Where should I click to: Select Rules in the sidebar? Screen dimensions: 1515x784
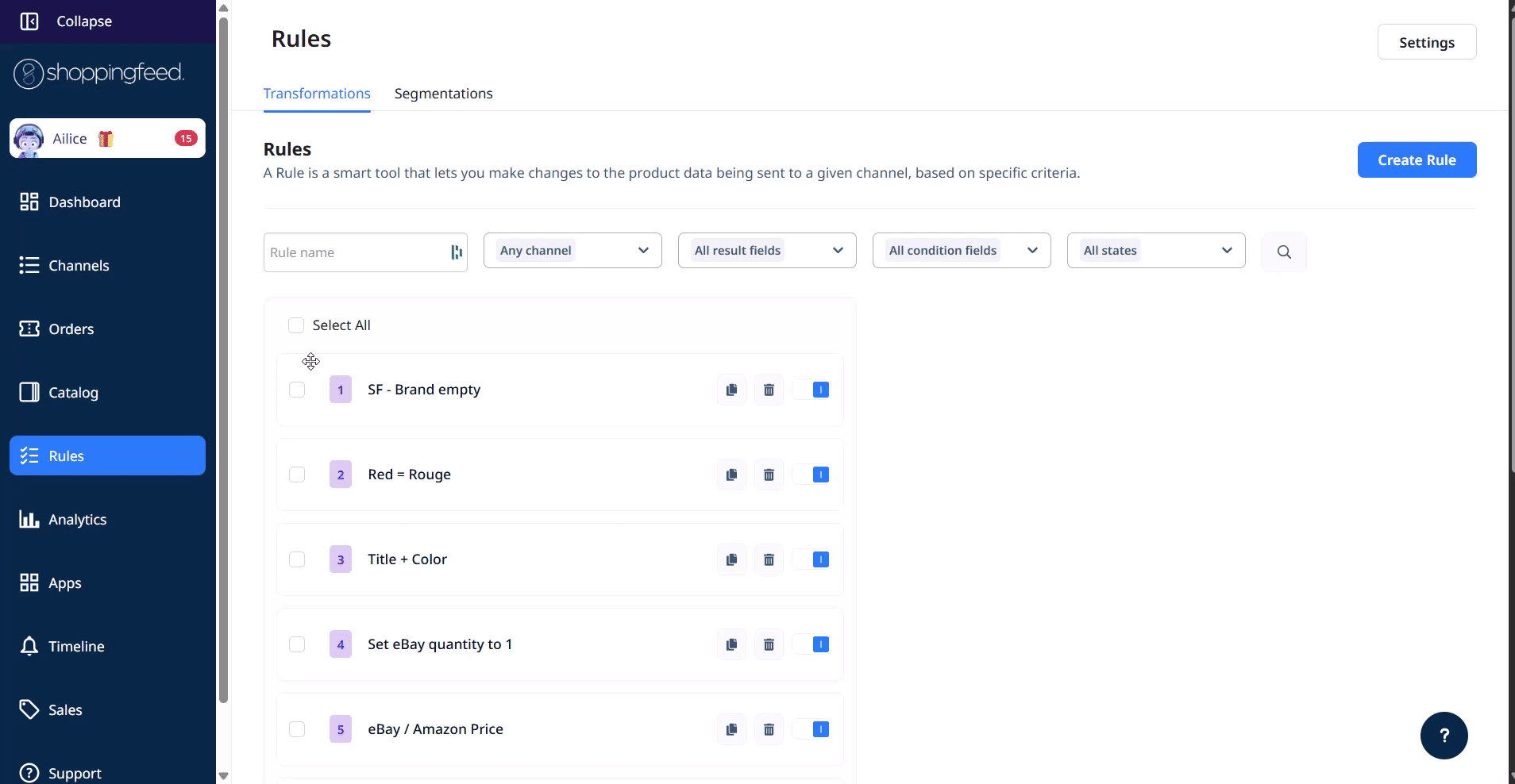(107, 455)
